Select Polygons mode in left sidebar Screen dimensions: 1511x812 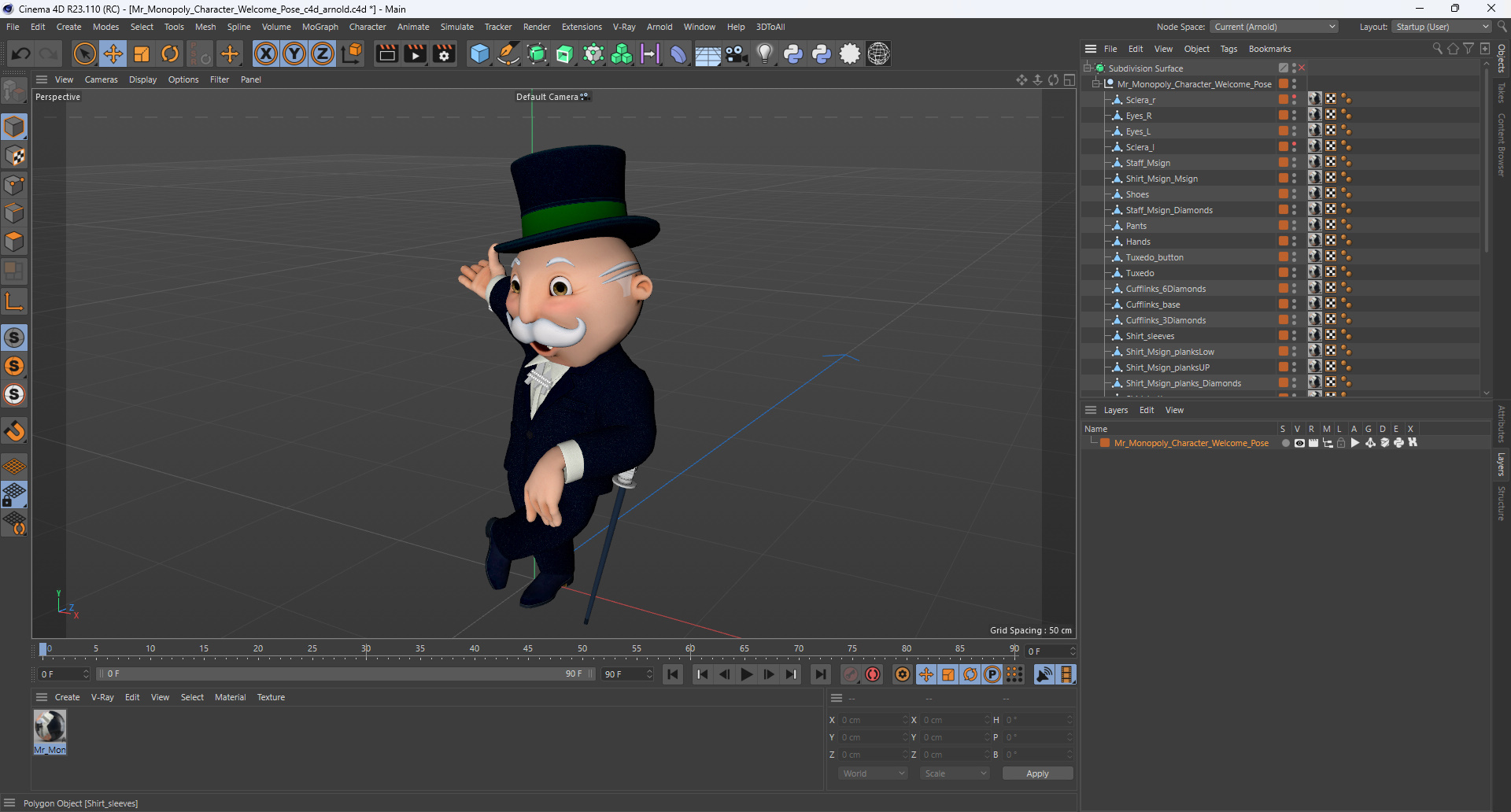pyautogui.click(x=14, y=242)
